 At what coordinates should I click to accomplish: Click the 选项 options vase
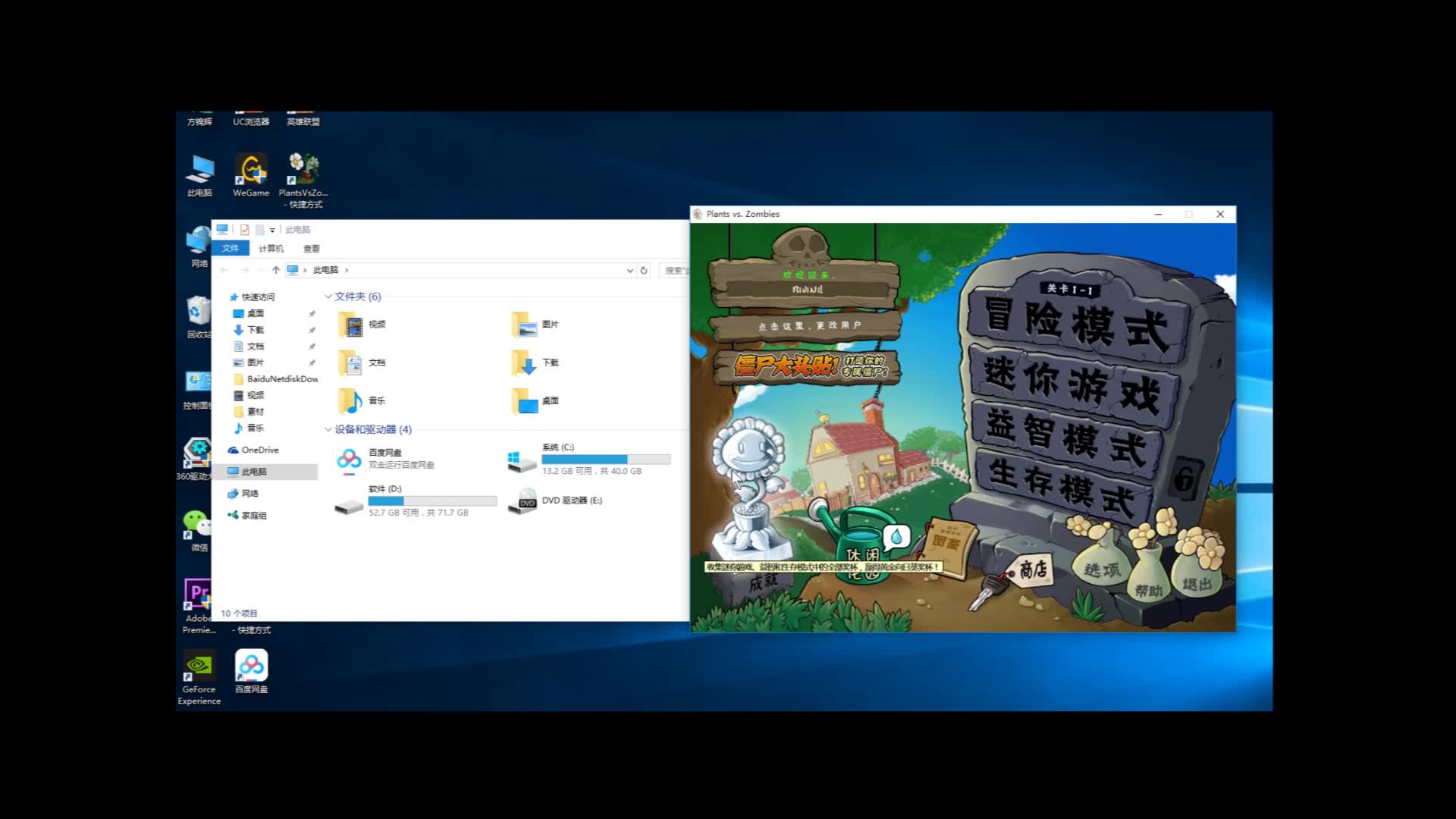[1101, 565]
